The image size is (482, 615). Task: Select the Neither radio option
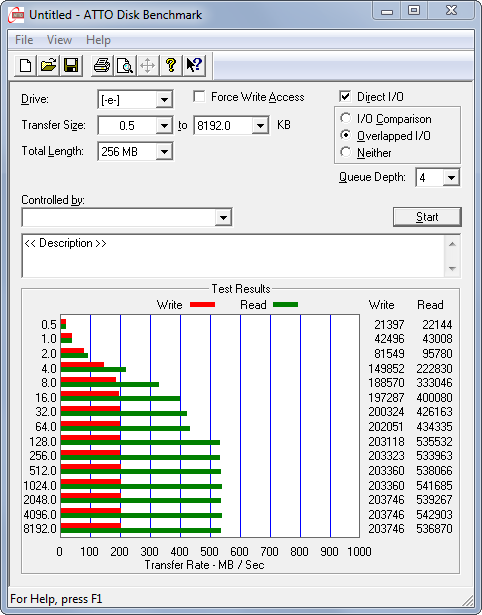point(346,152)
